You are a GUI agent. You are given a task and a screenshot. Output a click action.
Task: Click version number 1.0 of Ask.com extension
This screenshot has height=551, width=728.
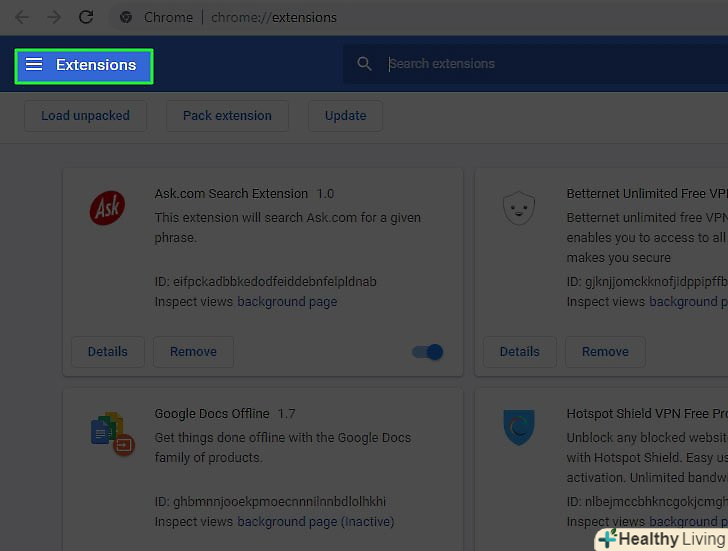click(325, 194)
